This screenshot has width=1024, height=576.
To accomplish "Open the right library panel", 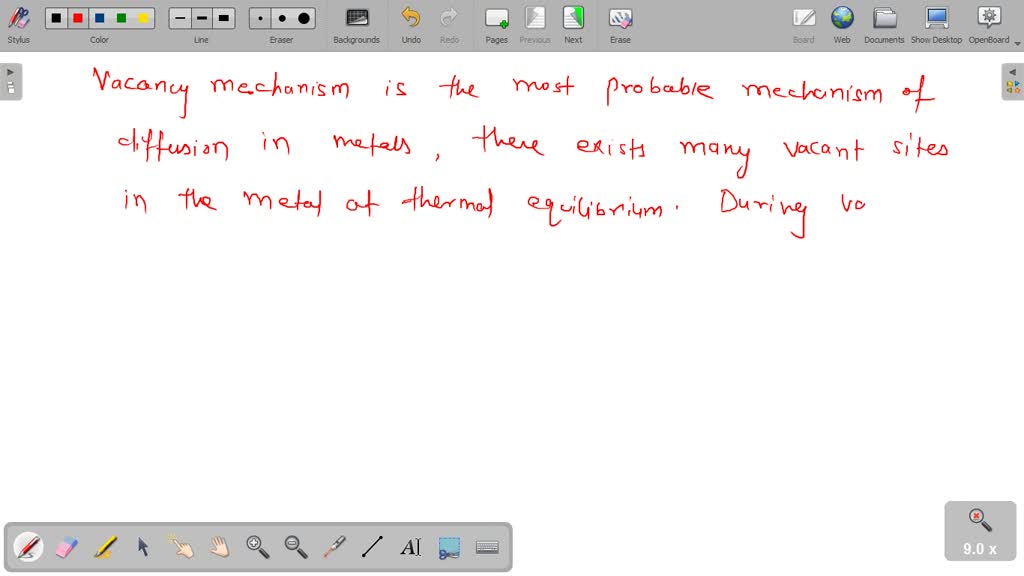I will (1013, 71).
